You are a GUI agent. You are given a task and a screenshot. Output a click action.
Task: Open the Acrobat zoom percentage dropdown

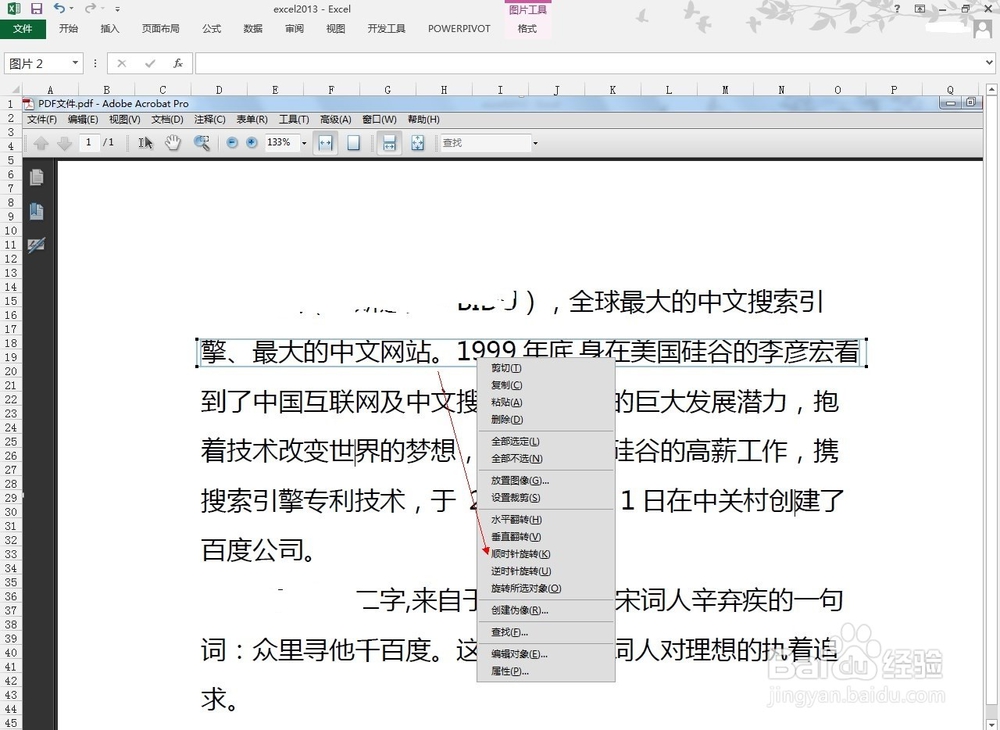[304, 143]
